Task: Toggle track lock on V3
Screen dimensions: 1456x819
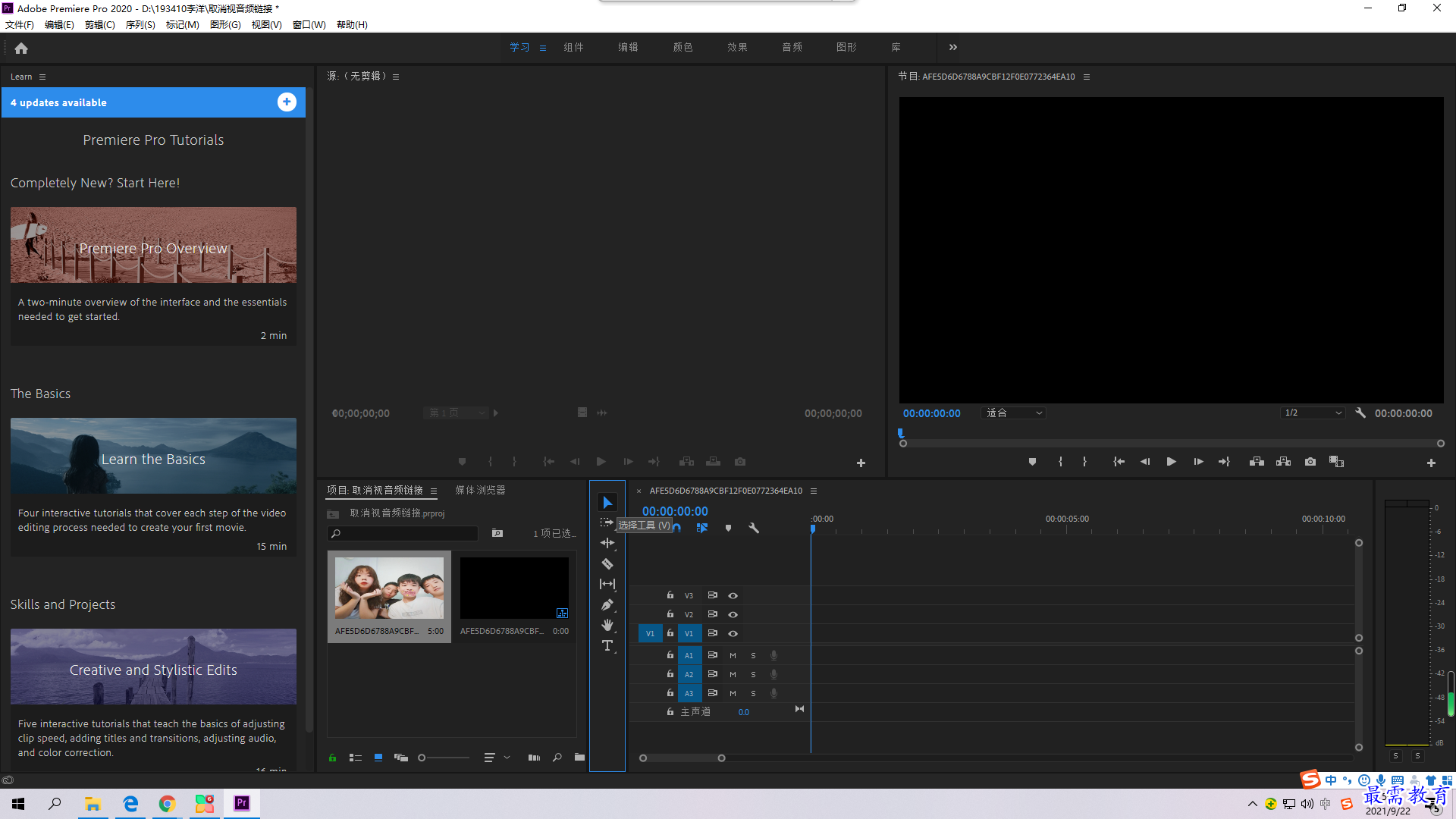Action: (x=670, y=595)
